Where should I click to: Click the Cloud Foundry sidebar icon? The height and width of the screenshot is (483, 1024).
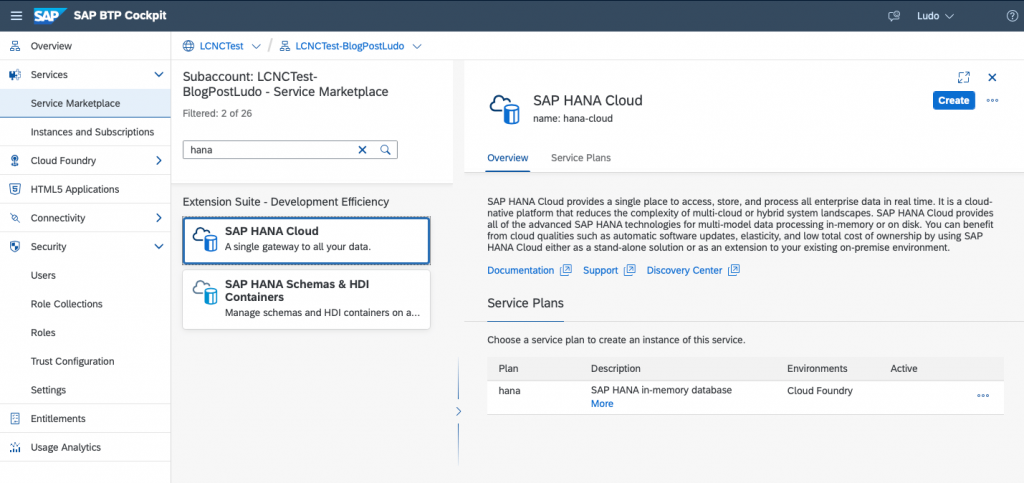pos(14,161)
